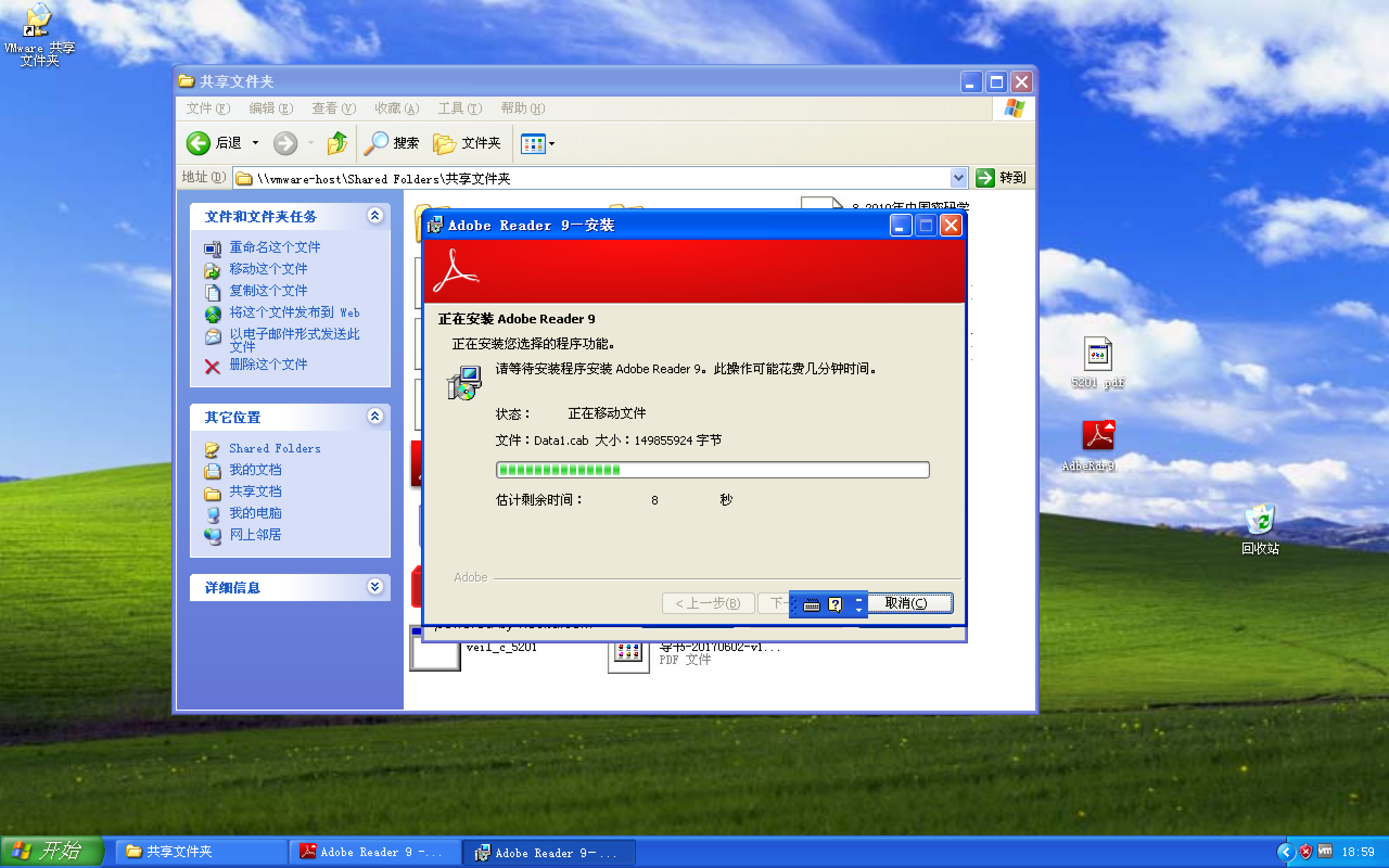Screen dimensions: 1389x868
Task: Click the Forward arrow icon in Explorer
Action: [x=285, y=143]
